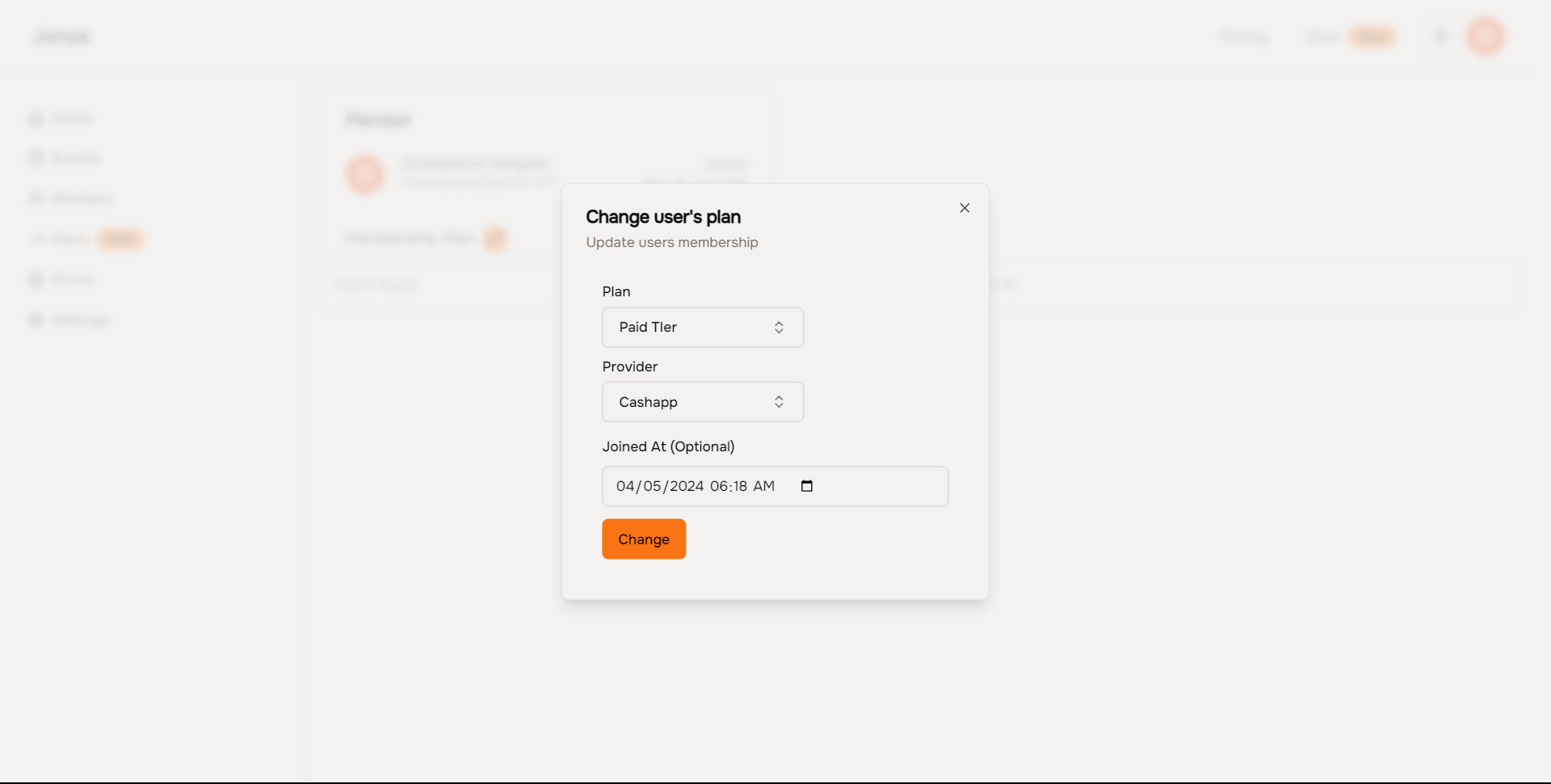Open the Plan dropdown showing Paid Tier

tap(703, 327)
